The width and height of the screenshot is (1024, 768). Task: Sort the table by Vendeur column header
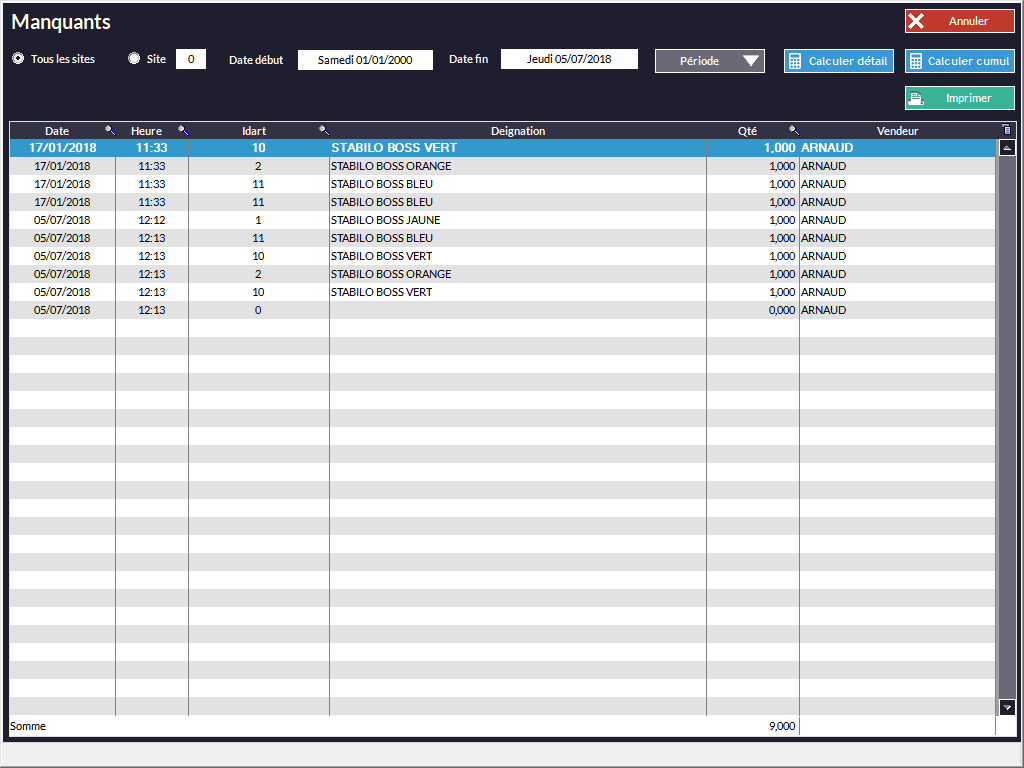(x=896, y=131)
